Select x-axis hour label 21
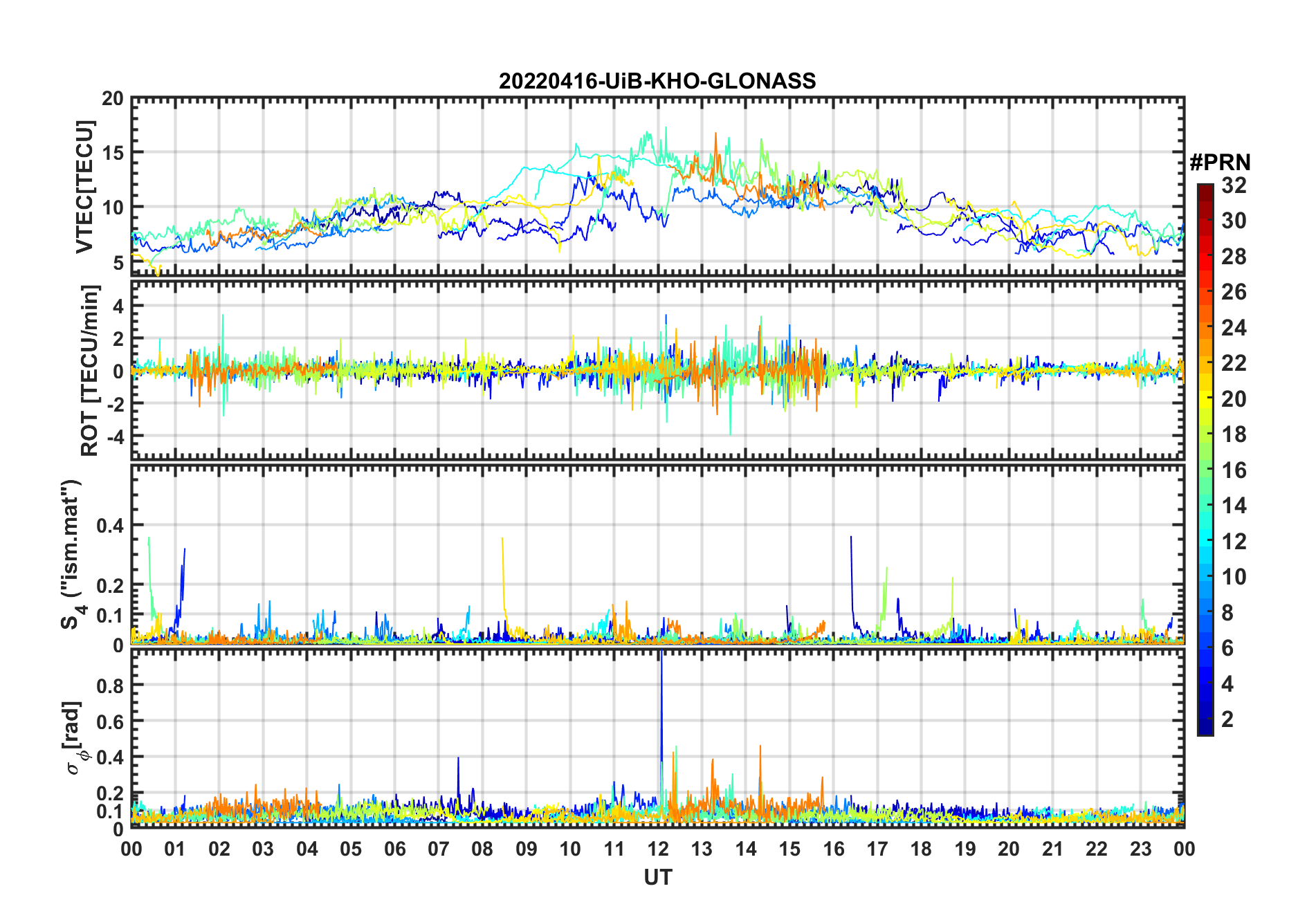Viewport: 1316px width, 920px height. tap(1052, 849)
